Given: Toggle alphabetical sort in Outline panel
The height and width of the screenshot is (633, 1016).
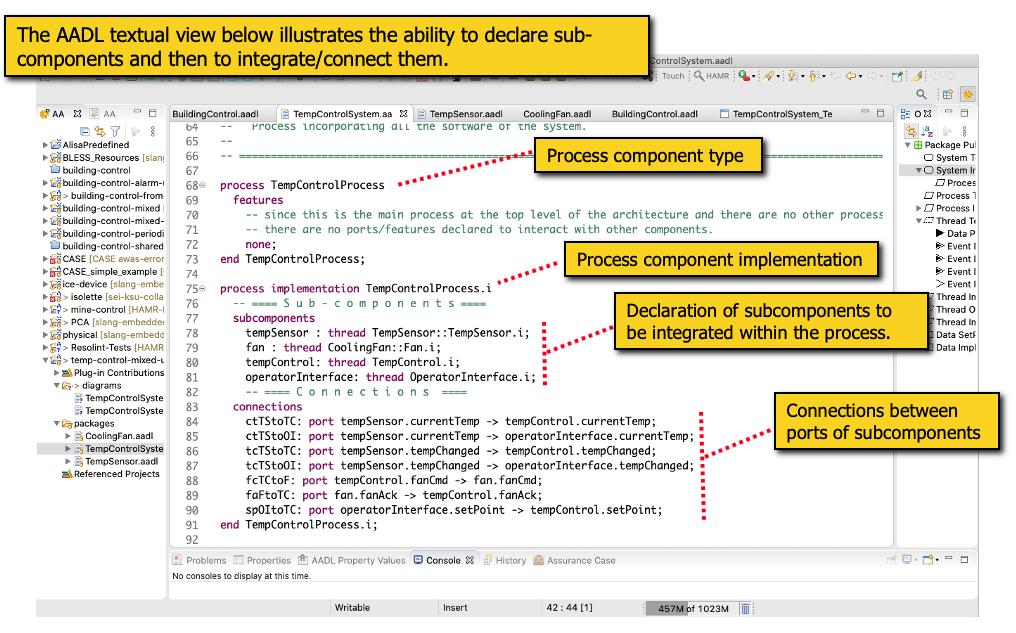Looking at the screenshot, I should point(928,131).
